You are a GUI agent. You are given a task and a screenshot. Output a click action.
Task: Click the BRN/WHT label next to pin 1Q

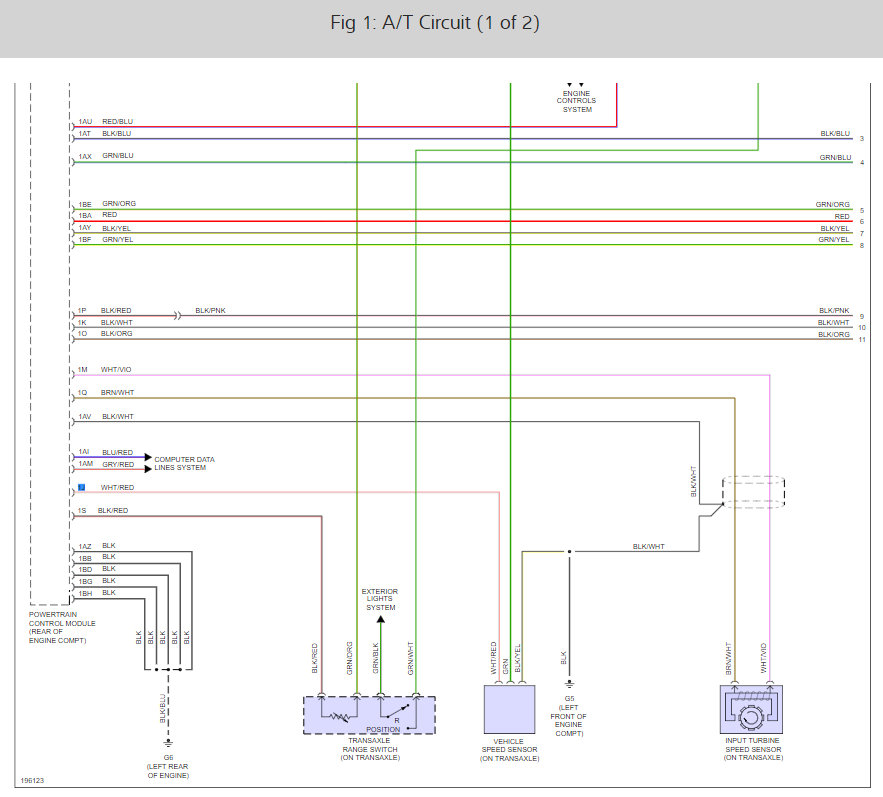(x=117, y=393)
